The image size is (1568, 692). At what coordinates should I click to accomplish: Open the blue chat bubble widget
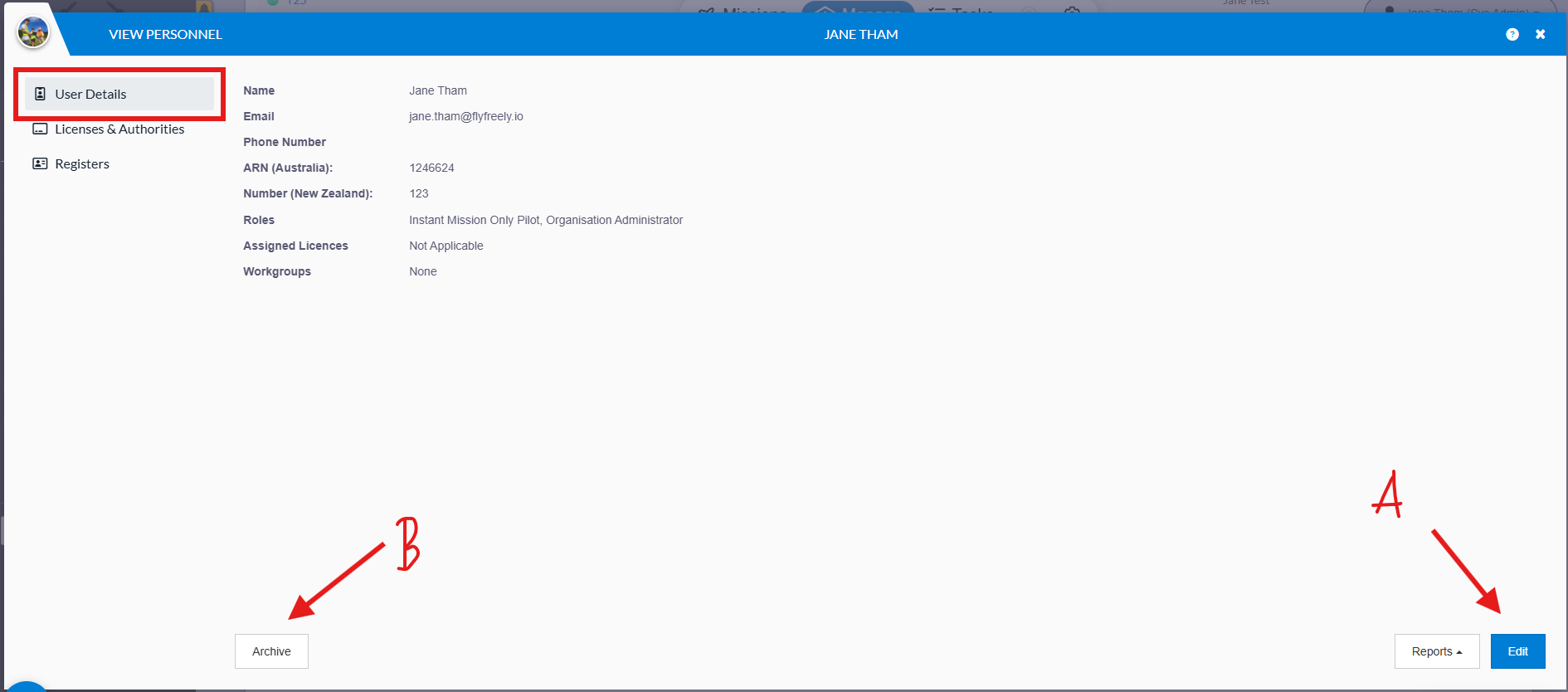pyautogui.click(x=25, y=685)
